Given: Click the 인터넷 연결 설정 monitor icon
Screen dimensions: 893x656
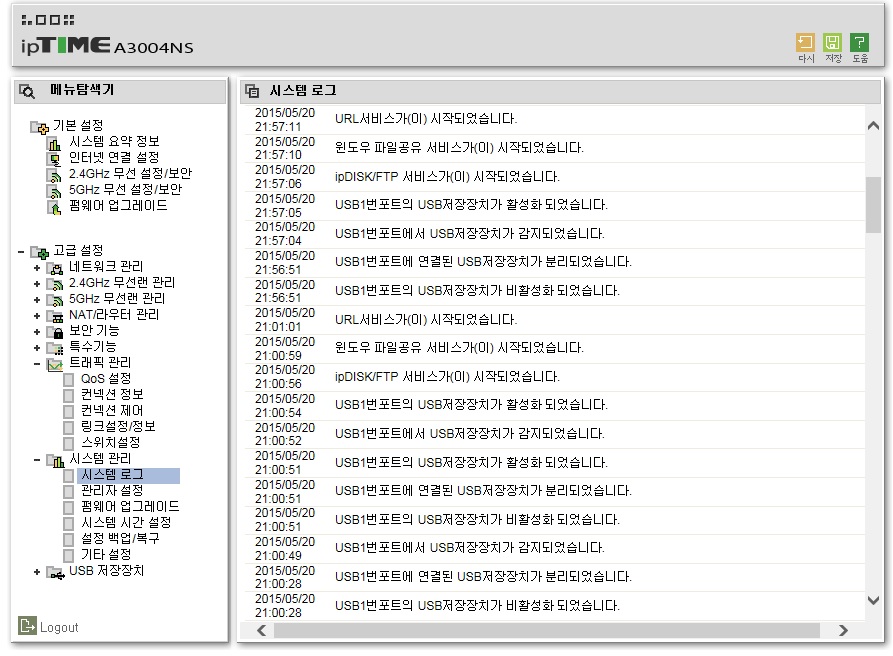Looking at the screenshot, I should 55,158.
